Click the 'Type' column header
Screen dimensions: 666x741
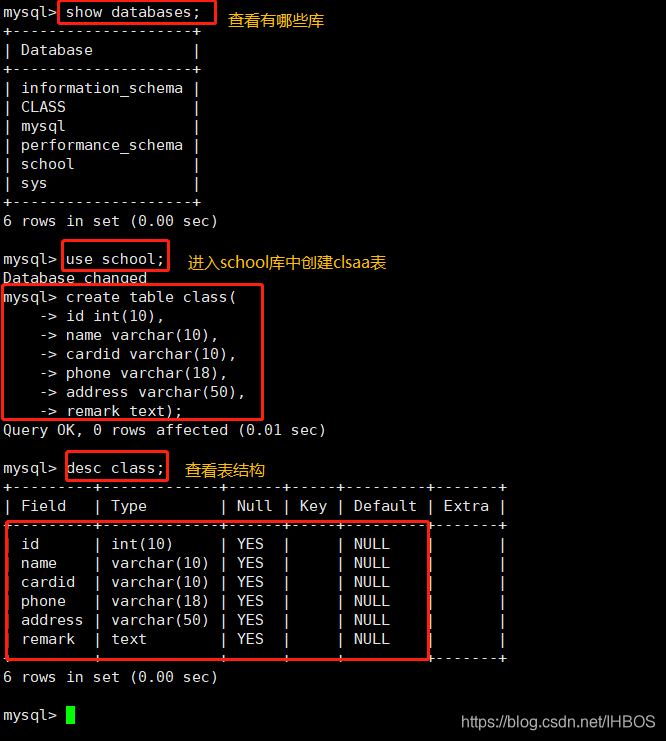(x=129, y=507)
